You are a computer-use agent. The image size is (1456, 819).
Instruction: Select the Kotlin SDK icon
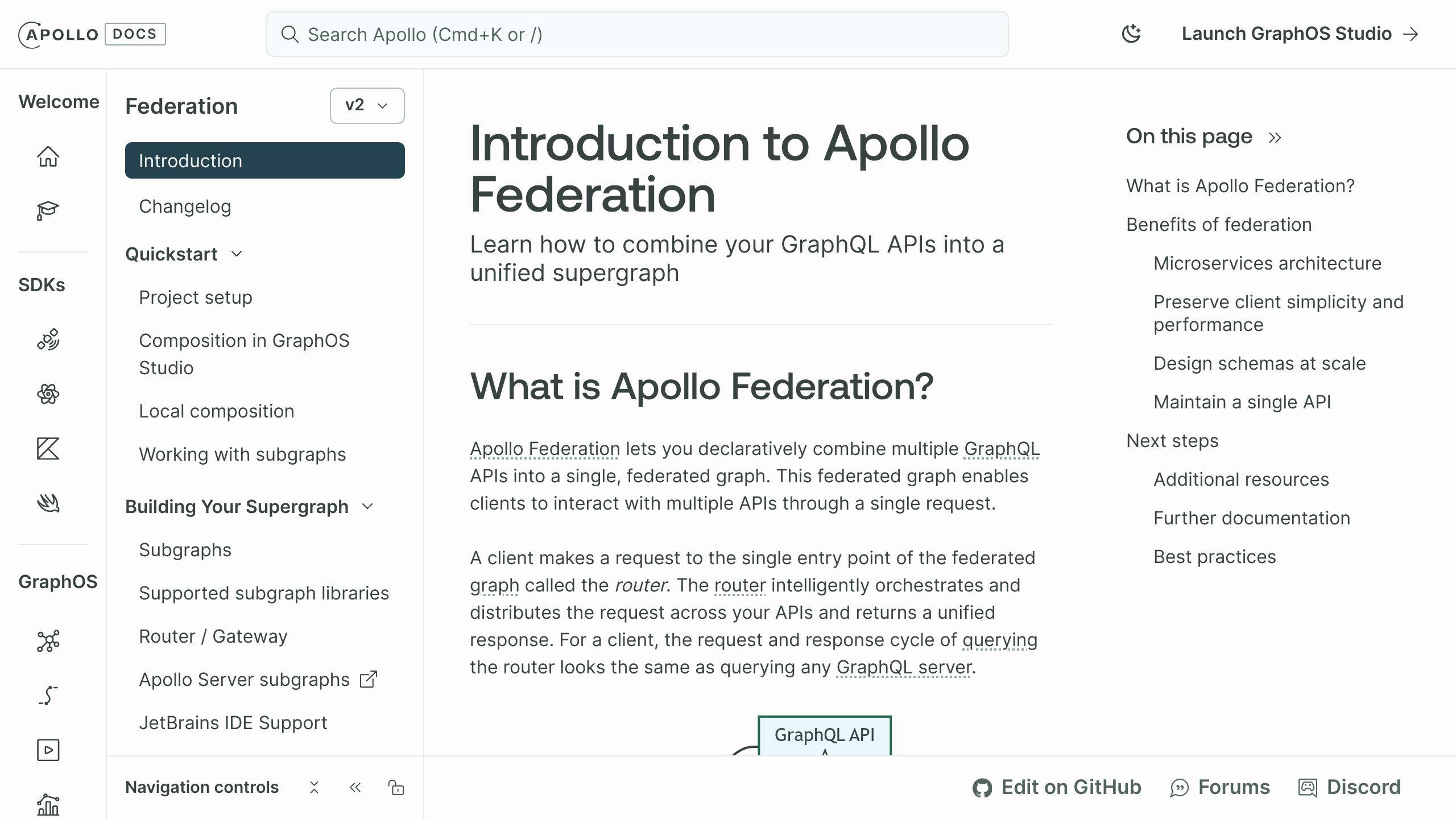(x=49, y=449)
